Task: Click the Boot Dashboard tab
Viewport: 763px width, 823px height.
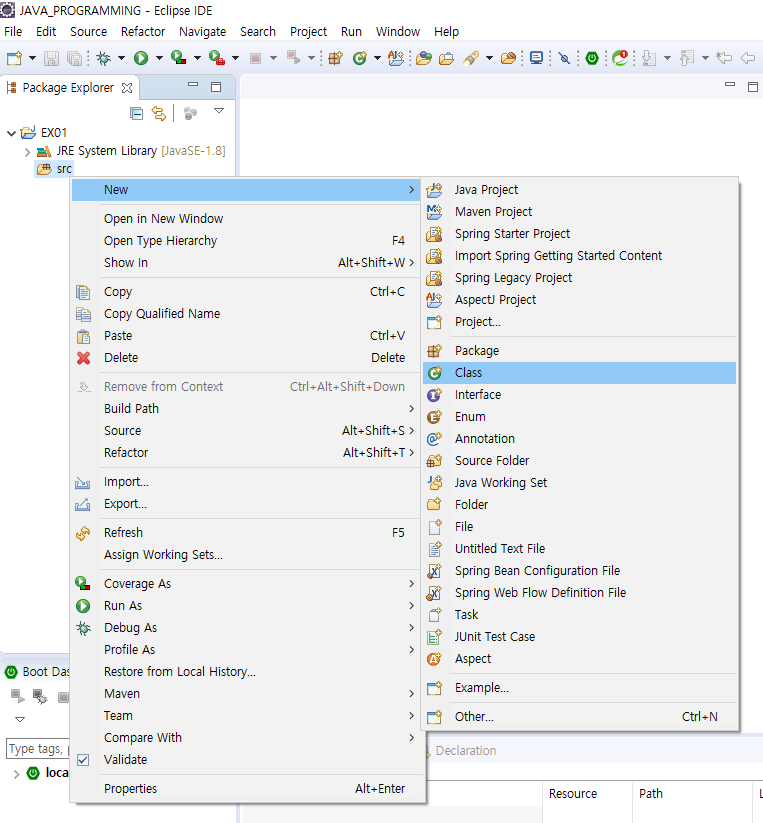Action: click(x=37, y=672)
